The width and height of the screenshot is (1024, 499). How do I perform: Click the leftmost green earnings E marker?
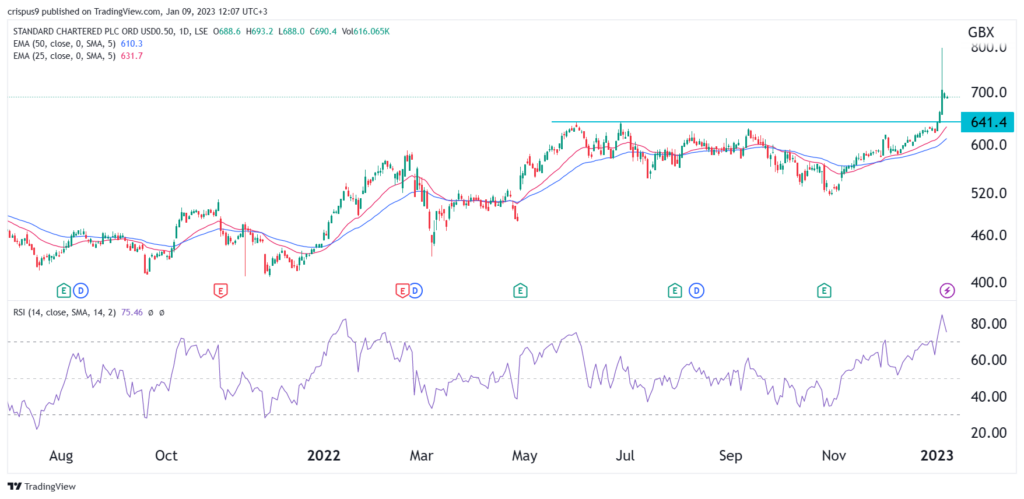[x=64, y=290]
